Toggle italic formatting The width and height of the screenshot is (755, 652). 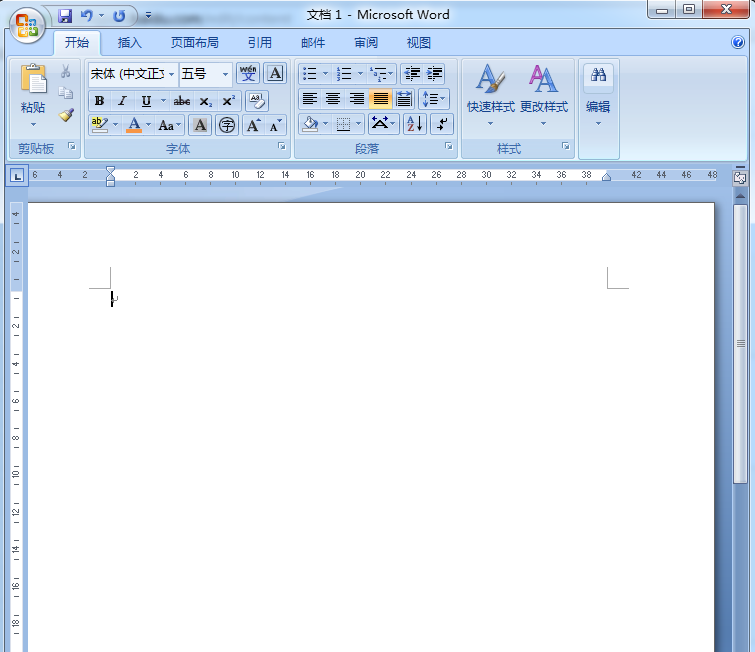122,101
